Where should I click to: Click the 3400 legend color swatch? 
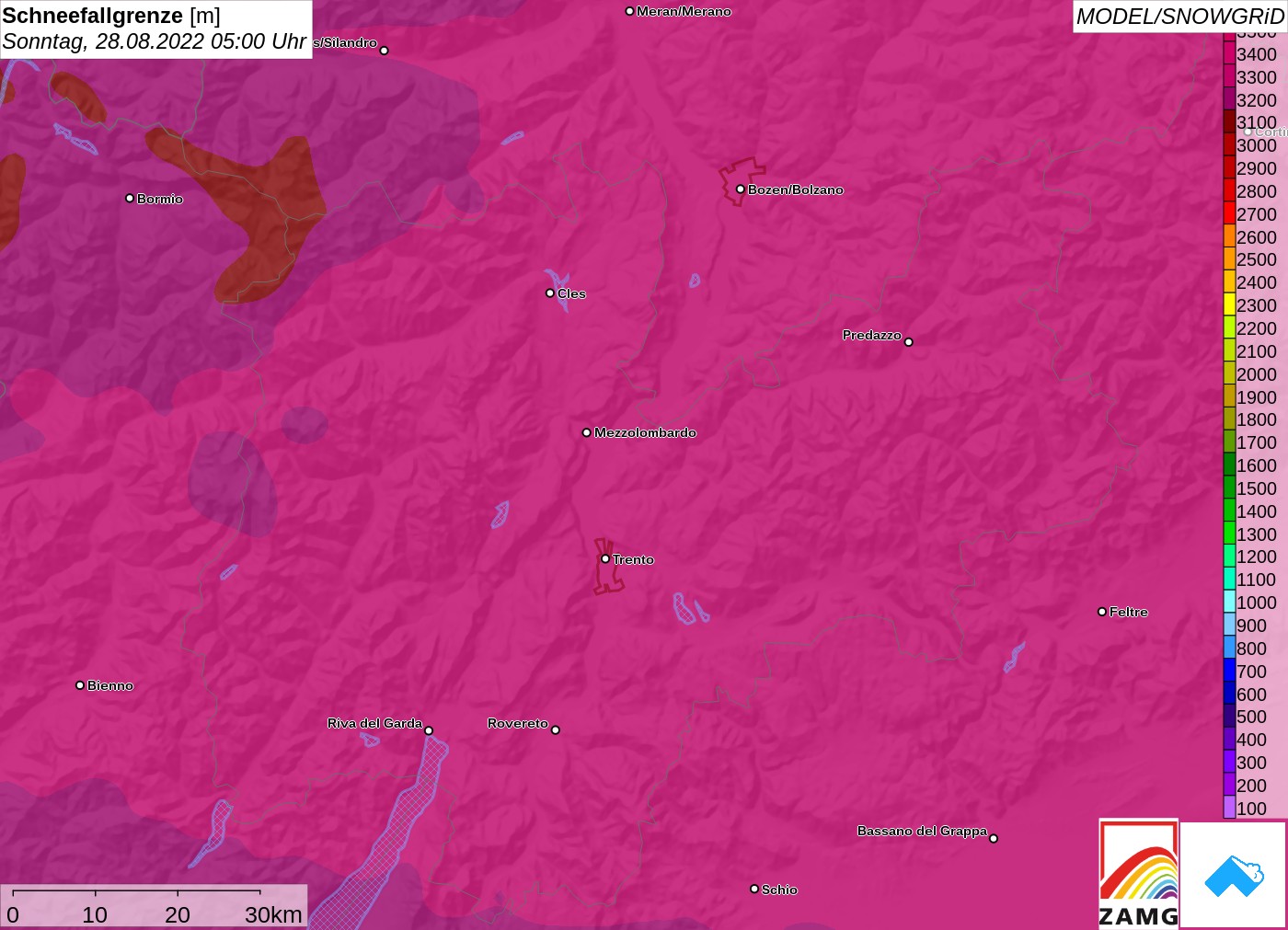tap(1229, 53)
